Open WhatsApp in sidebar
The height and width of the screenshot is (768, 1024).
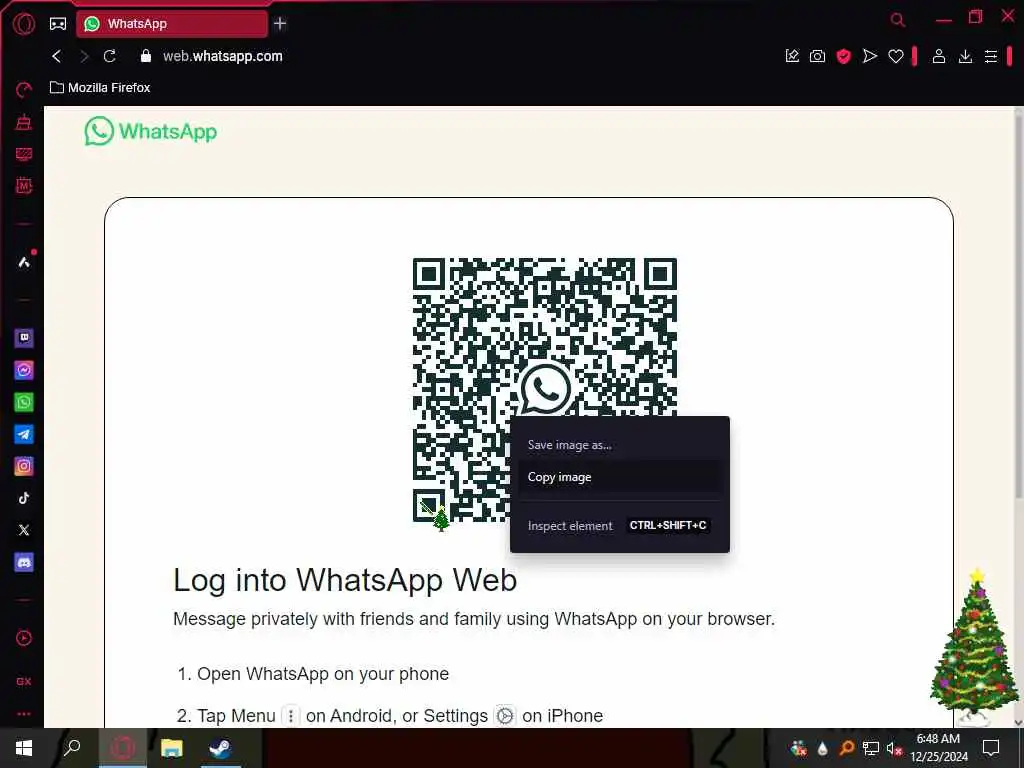click(24, 402)
